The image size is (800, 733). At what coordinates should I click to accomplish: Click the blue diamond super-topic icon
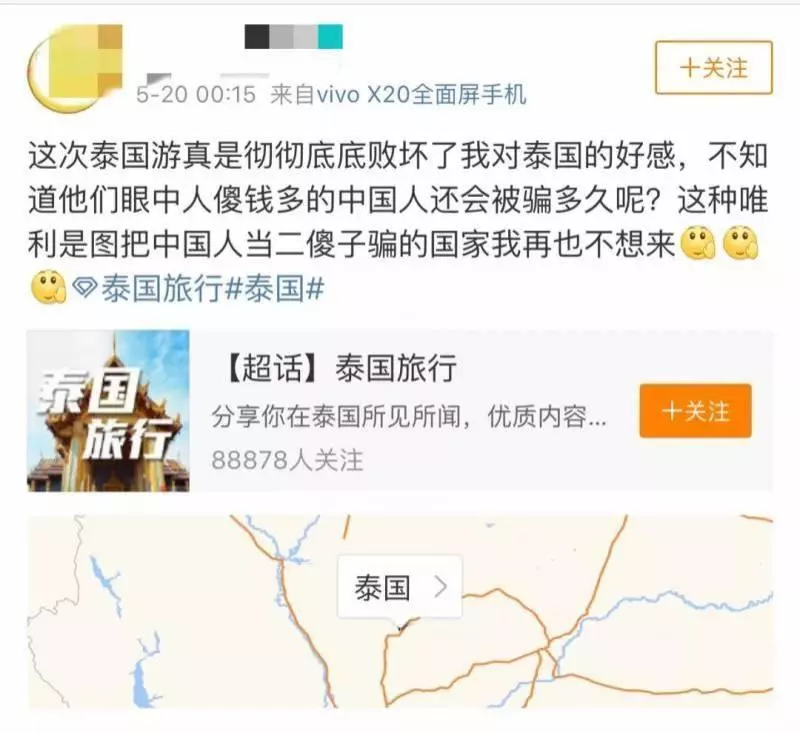[85, 288]
